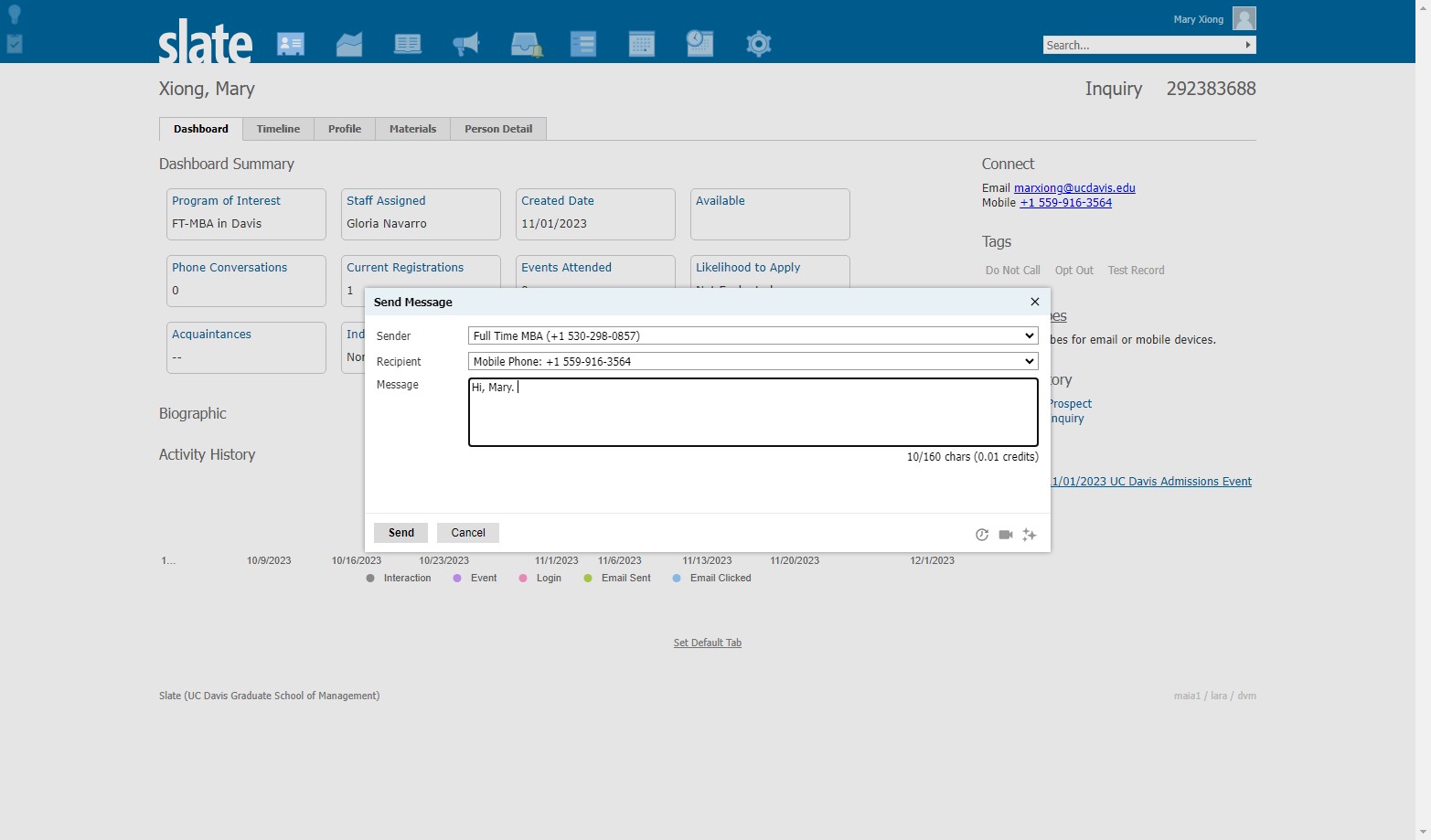1431x840 pixels.
Task: Open the calendar-with-clock Scheduler icon
Action: (x=699, y=43)
